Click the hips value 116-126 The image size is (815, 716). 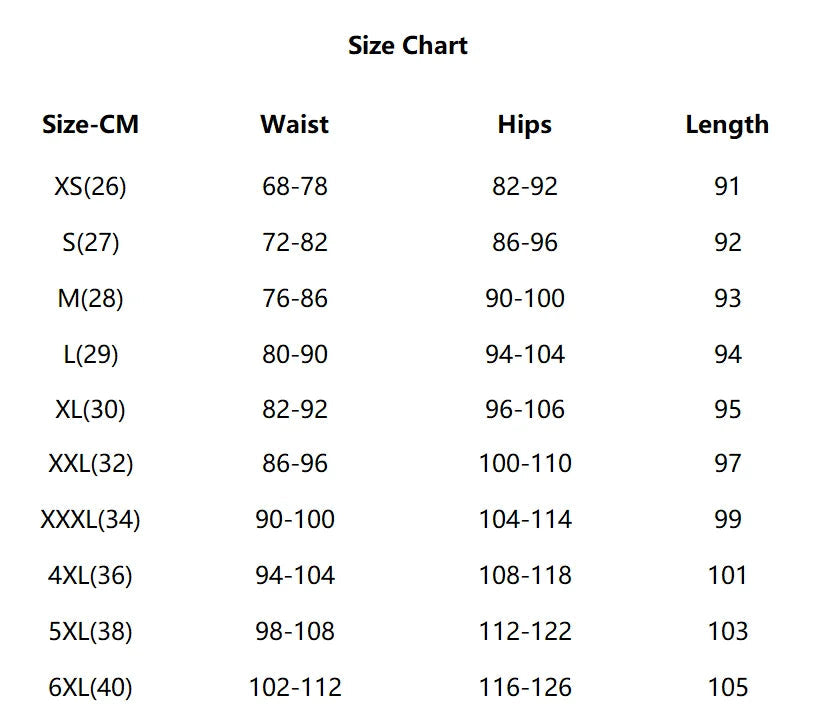click(x=525, y=688)
